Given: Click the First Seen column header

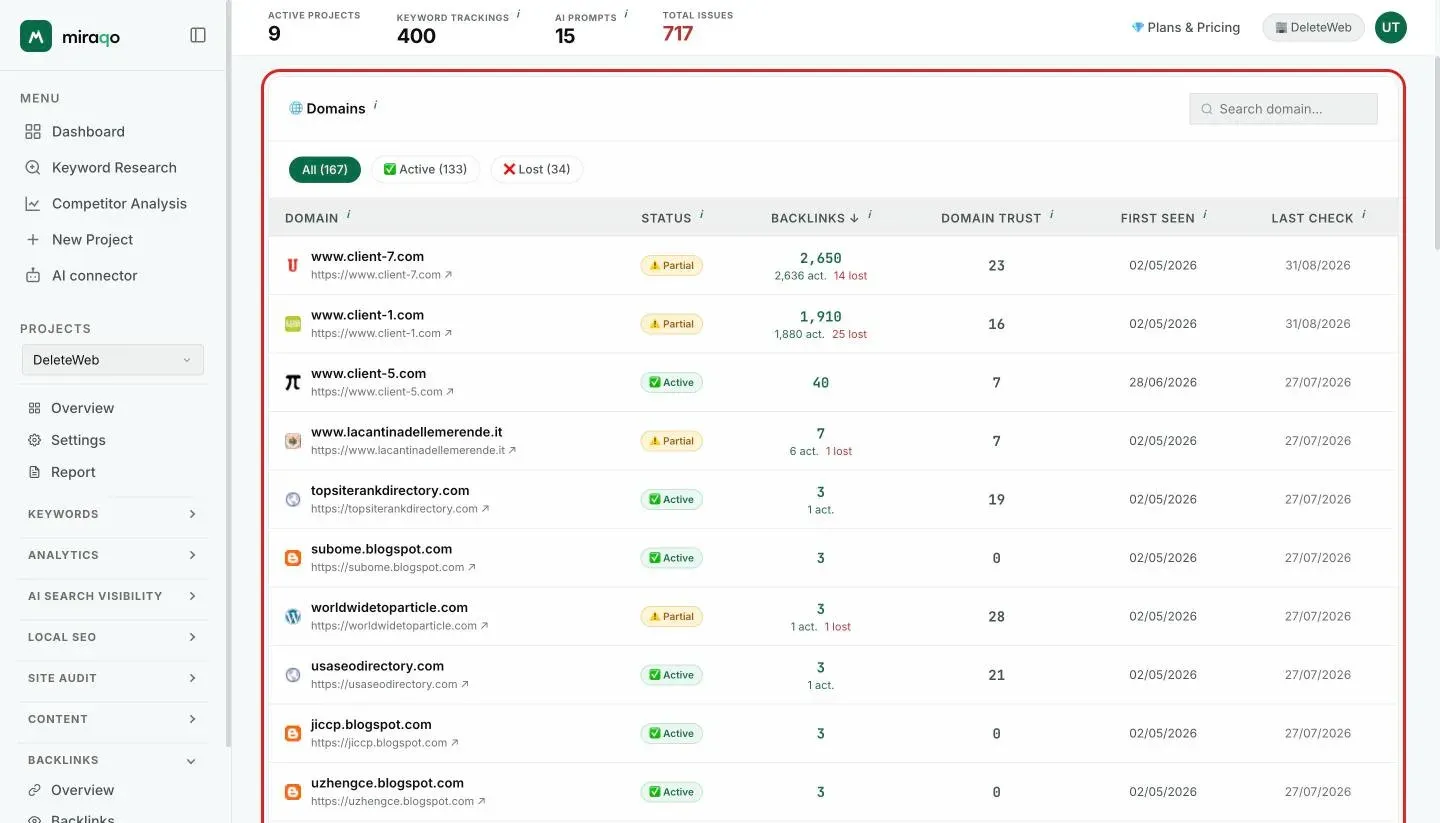Looking at the screenshot, I should [x=1157, y=218].
